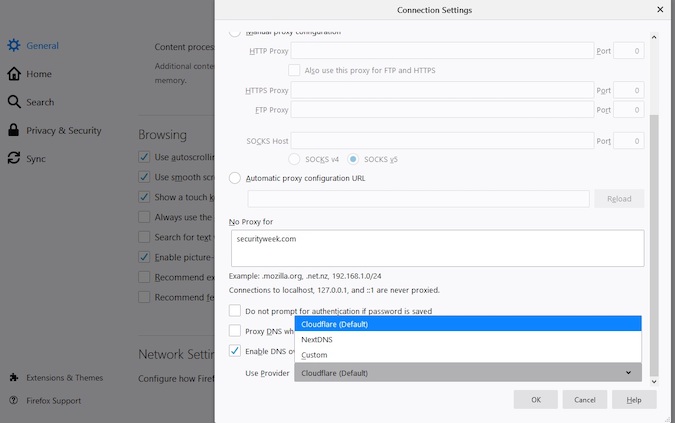Close the Connection Settings dialog
The width and height of the screenshot is (675, 423).
659,10
